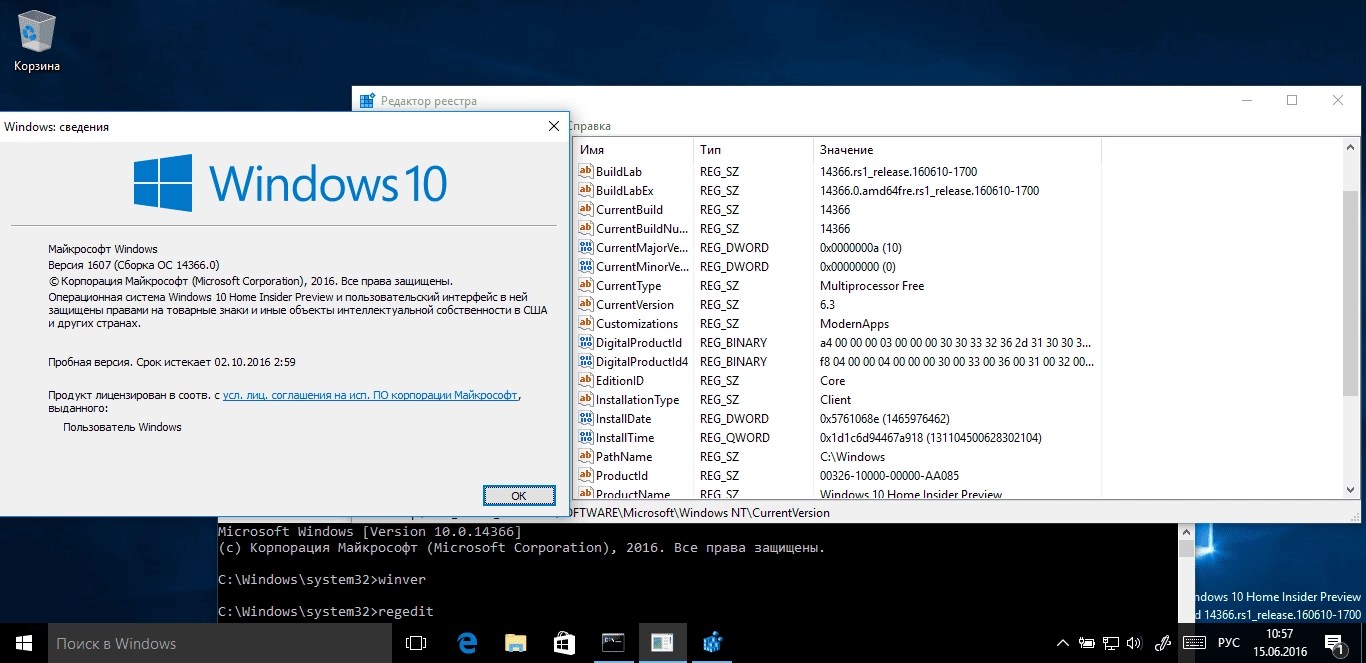This screenshot has height=663, width=1366.
Task: Click the CurrentType value icon
Action: click(586, 285)
